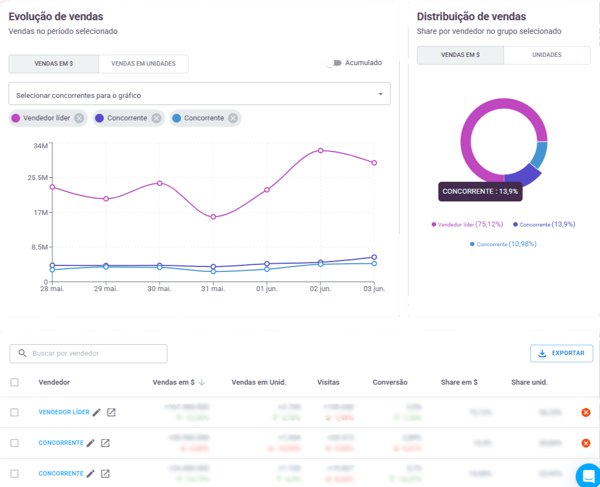600x487 pixels.
Task: Open the chat bubble widget
Action: click(589, 476)
